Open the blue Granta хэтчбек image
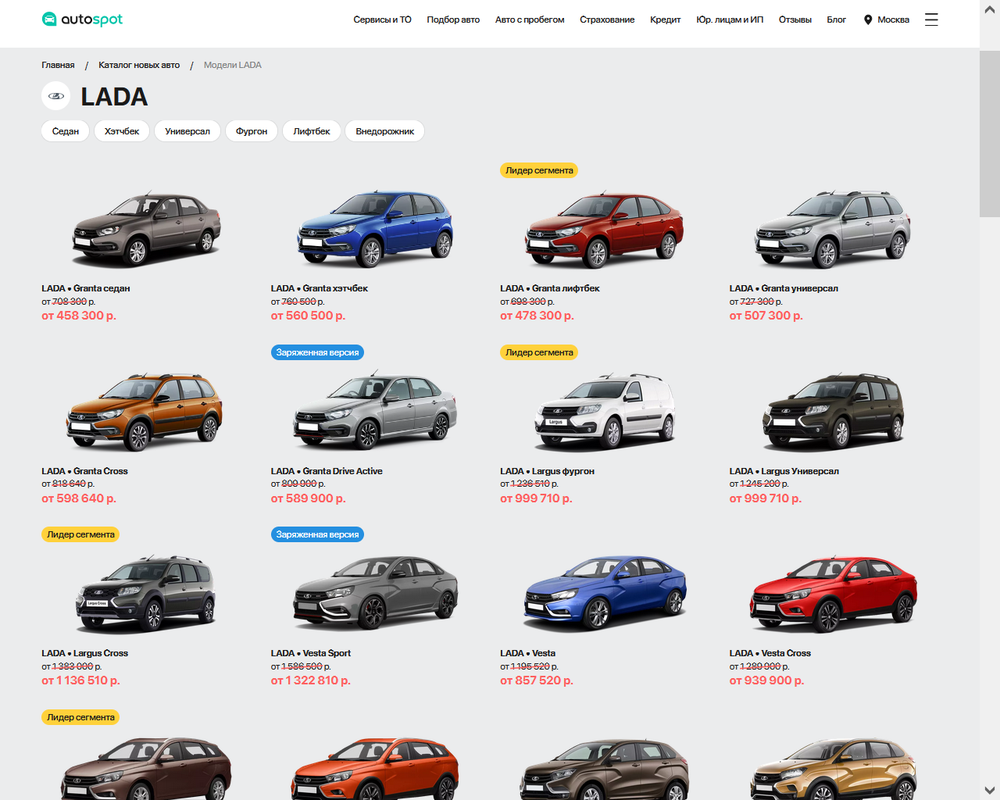The height and width of the screenshot is (800, 1000). (x=375, y=228)
